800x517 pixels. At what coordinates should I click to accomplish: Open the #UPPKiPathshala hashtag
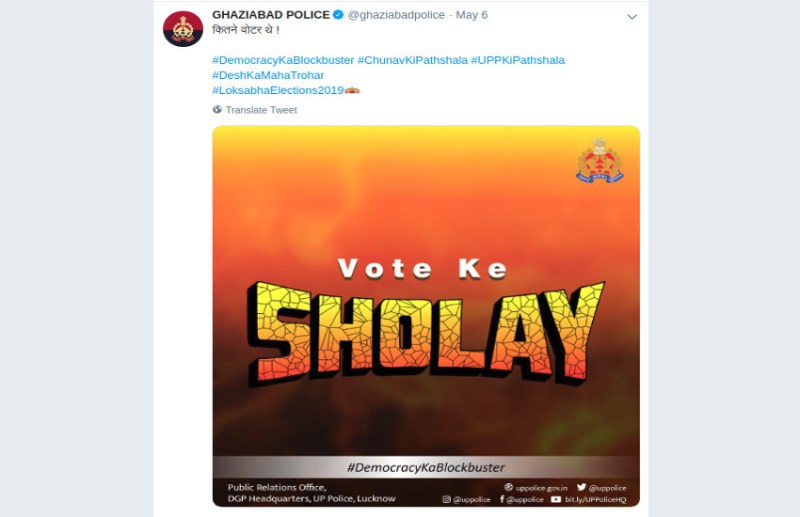518,60
